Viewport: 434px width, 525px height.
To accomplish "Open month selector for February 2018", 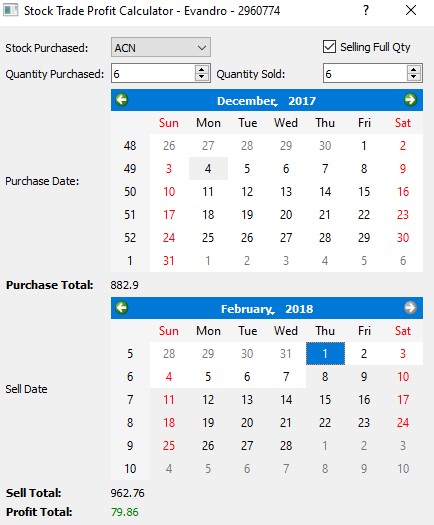I will 247,309.
